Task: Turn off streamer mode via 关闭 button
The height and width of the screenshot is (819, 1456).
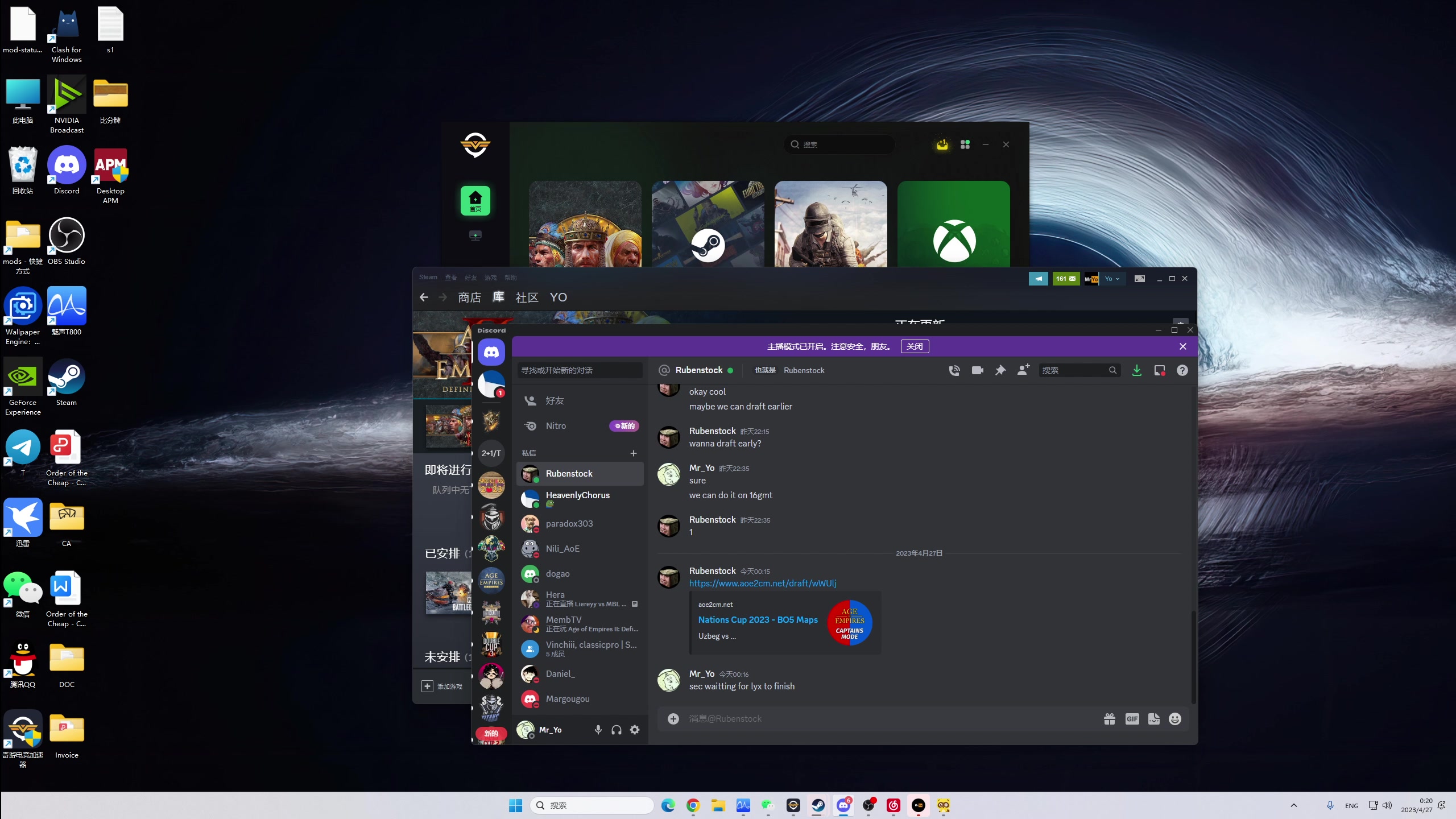Action: pyautogui.click(x=915, y=346)
